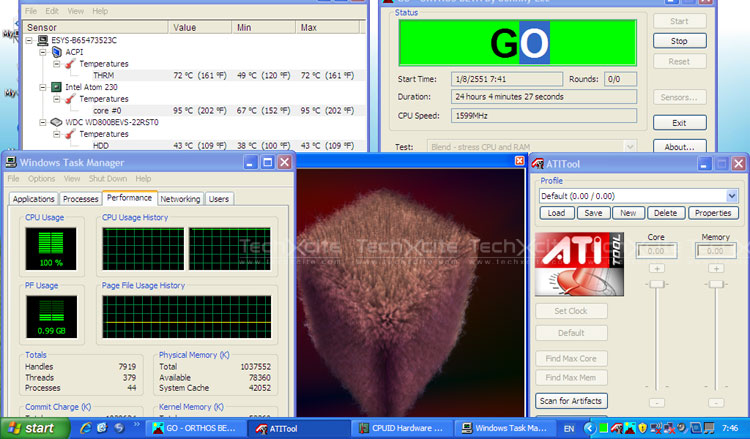Click the ATI Tool logo image
The height and width of the screenshot is (439, 750).
tap(579, 264)
